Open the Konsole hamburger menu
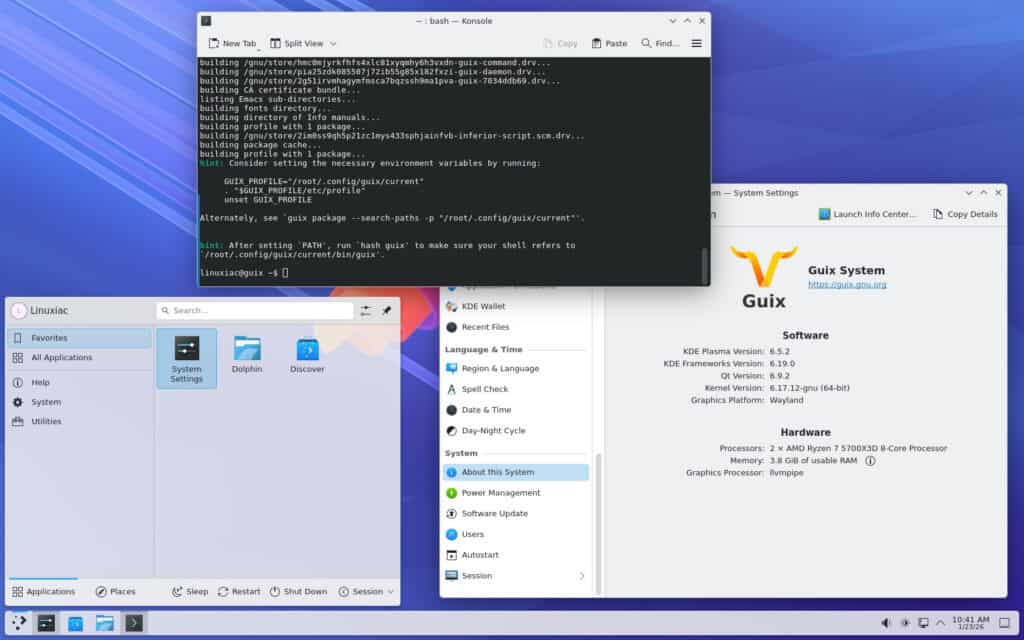1024x640 pixels. (x=695, y=43)
